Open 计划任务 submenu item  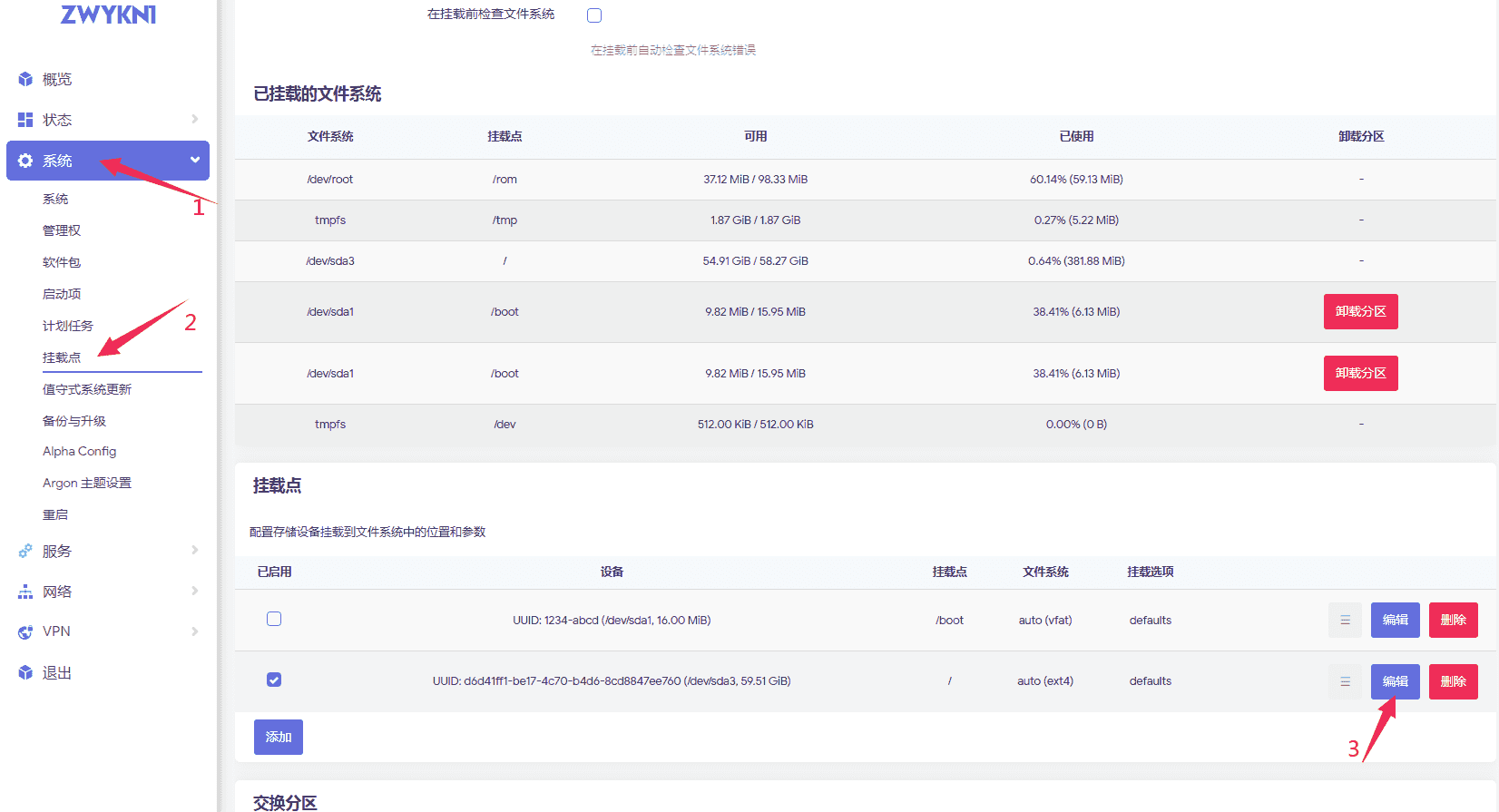coord(68,326)
